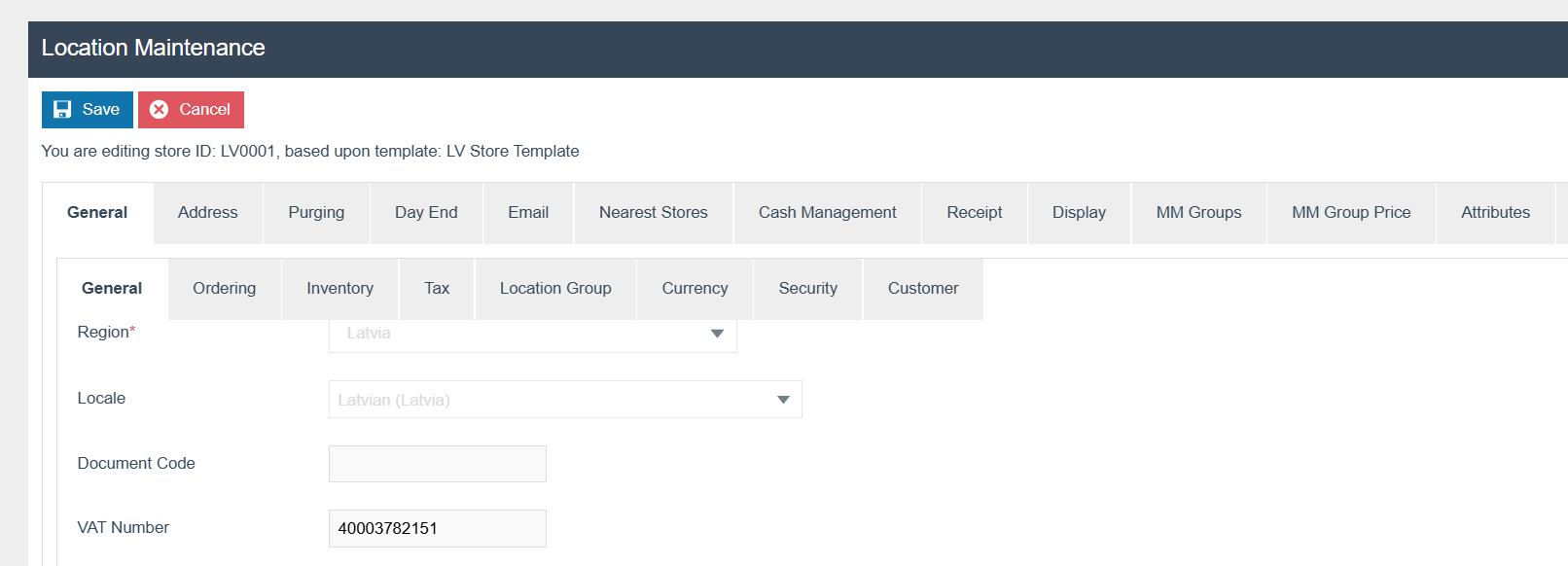Viewport: 1568px width, 566px height.
Task: Click the Save floppy disk icon
Action: 62,110
